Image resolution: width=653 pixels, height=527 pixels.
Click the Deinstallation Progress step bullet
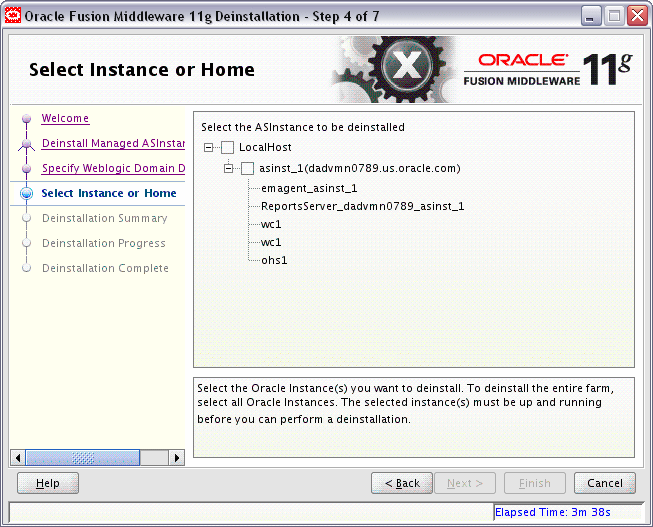(27, 243)
